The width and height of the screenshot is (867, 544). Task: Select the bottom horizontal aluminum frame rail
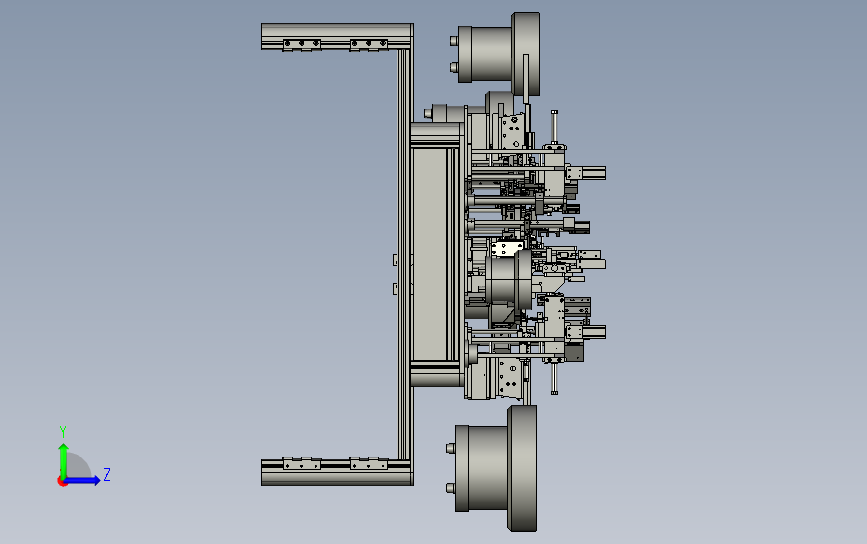(x=337, y=472)
